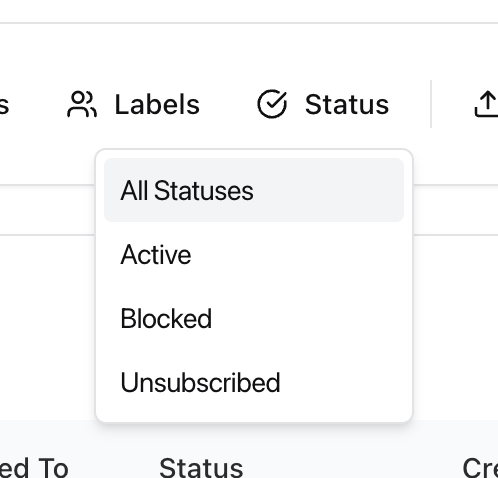The height and width of the screenshot is (478, 498).
Task: Pick Blocked in status list
Action: tap(254, 318)
